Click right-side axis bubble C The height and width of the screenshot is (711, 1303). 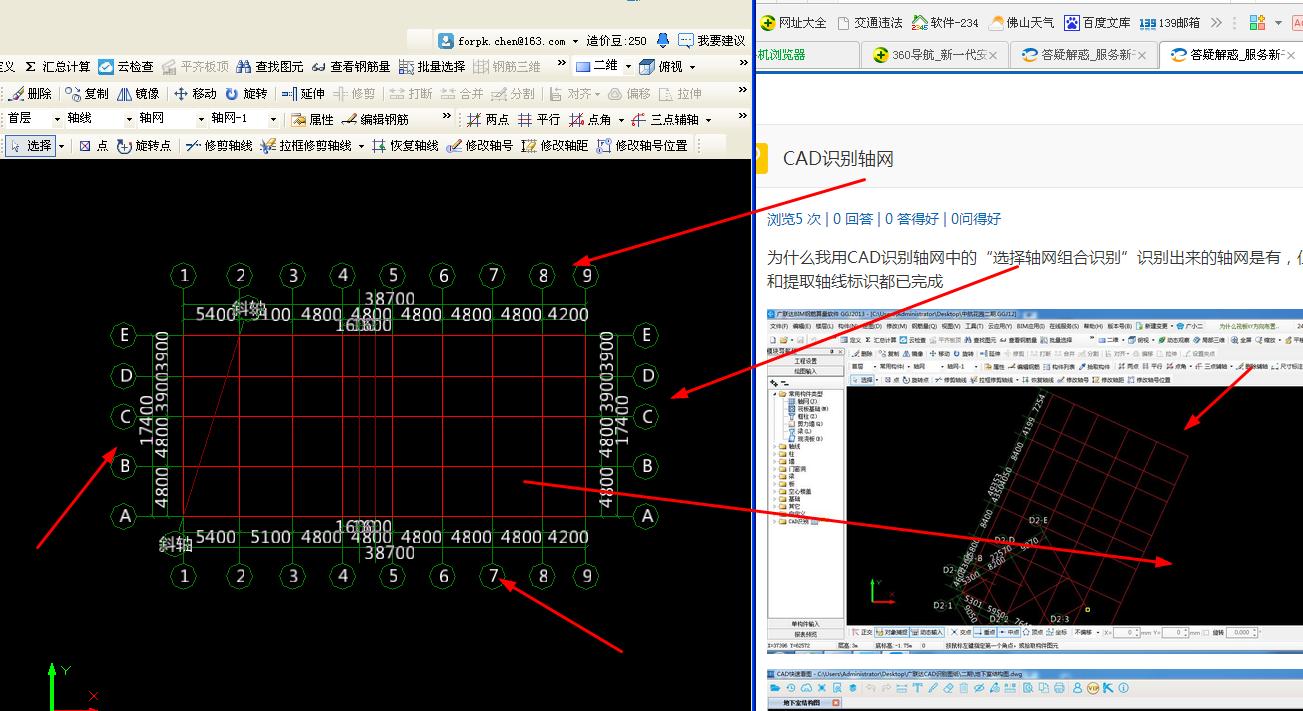648,416
